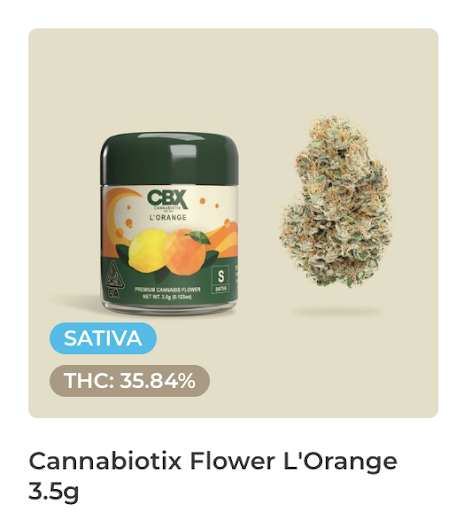Click the shadow beneath the flower bud
464x512 pixels.
coord(337,312)
